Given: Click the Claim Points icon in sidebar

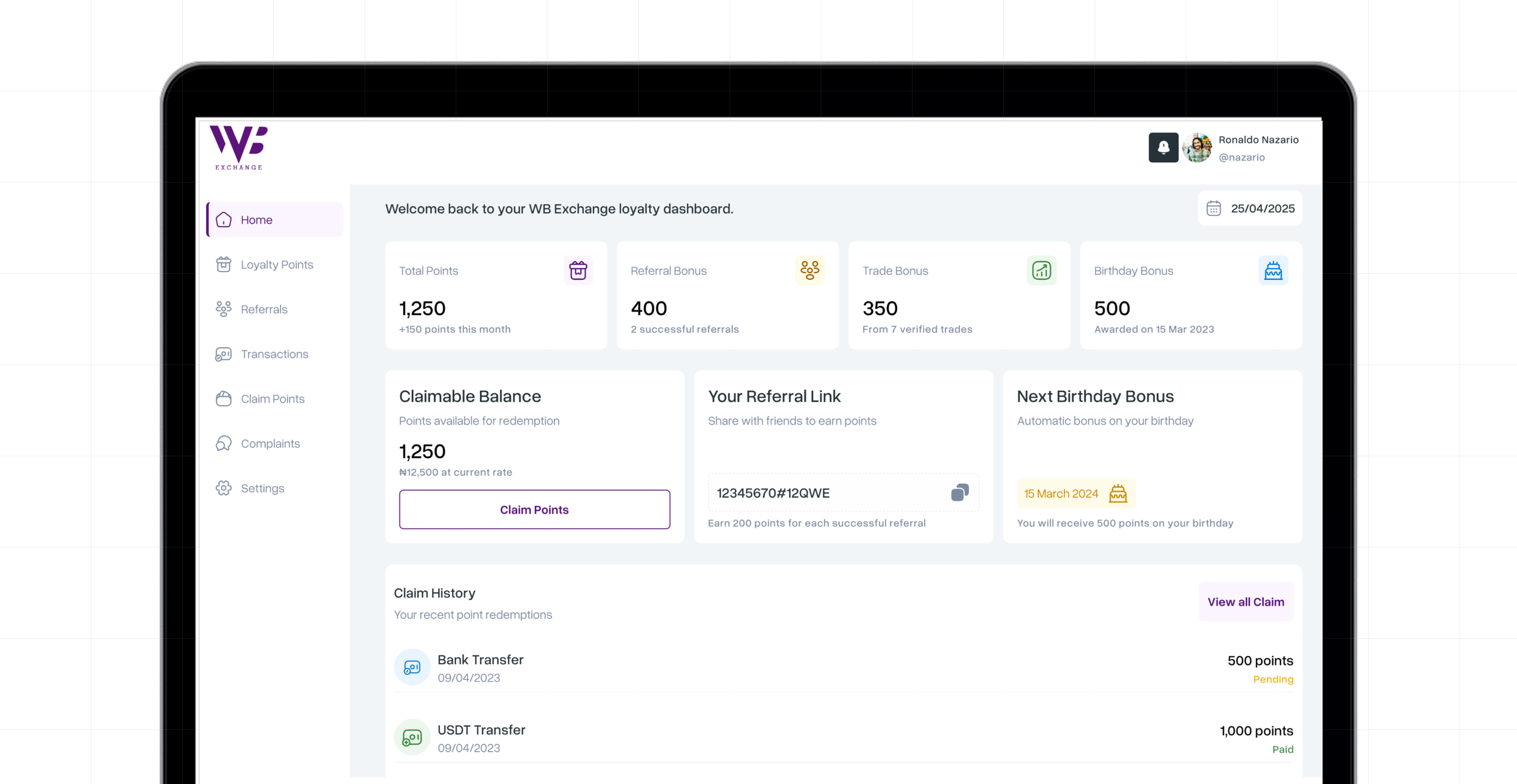Looking at the screenshot, I should click(224, 399).
